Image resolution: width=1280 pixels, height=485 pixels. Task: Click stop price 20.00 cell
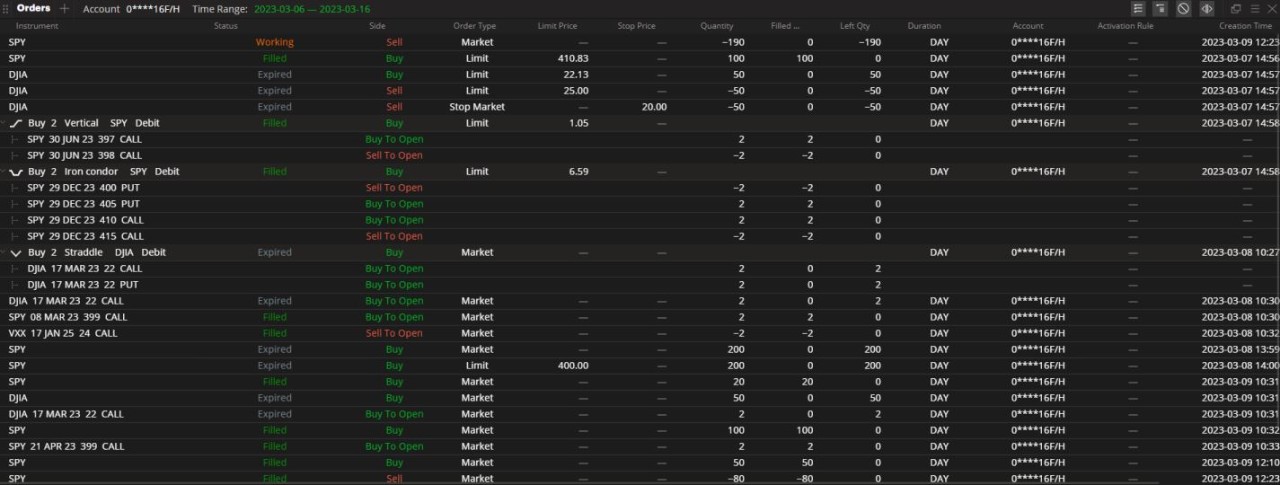coord(654,107)
